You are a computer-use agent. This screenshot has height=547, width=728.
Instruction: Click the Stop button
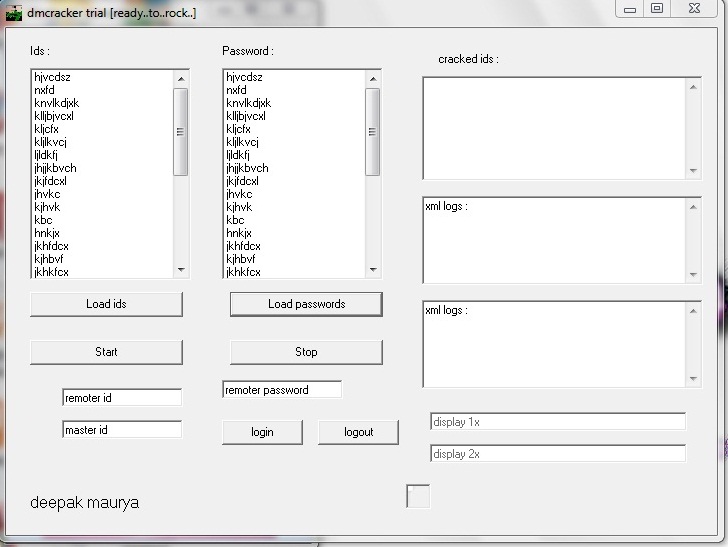tap(306, 352)
